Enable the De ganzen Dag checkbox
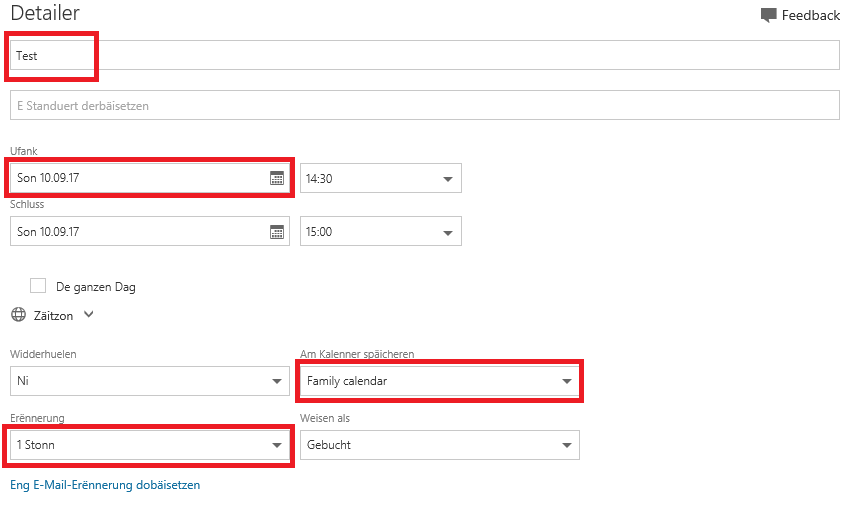The height and width of the screenshot is (505, 851). pyautogui.click(x=38, y=286)
